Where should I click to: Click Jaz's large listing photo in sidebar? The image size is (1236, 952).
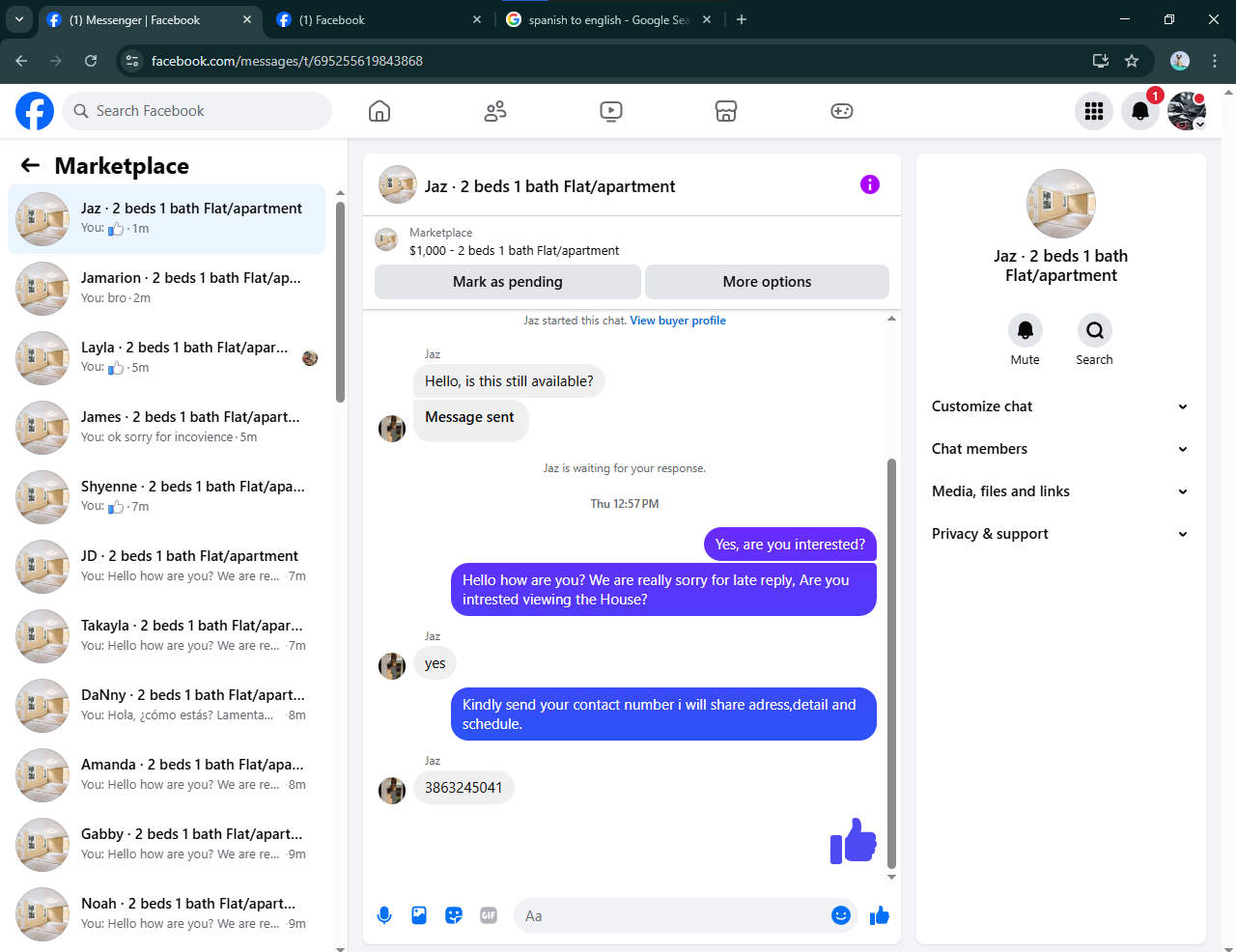point(1061,204)
